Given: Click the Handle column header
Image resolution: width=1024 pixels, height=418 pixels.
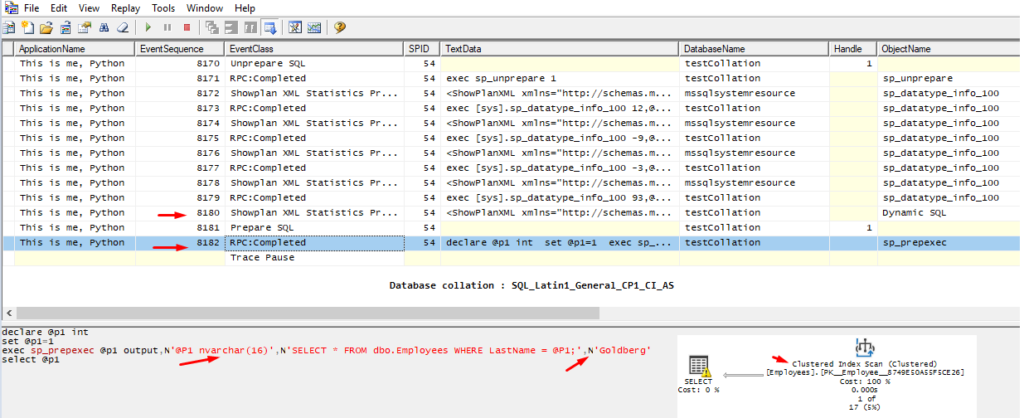Looking at the screenshot, I should tap(853, 49).
